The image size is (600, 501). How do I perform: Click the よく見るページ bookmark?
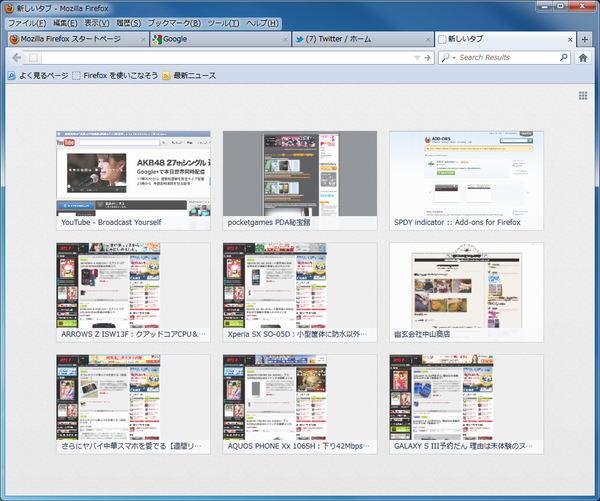(38, 76)
